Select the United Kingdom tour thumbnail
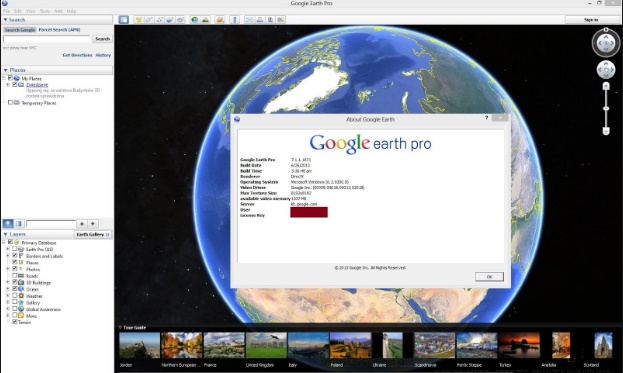Image resolution: width=623 pixels, height=373 pixels. (266, 345)
